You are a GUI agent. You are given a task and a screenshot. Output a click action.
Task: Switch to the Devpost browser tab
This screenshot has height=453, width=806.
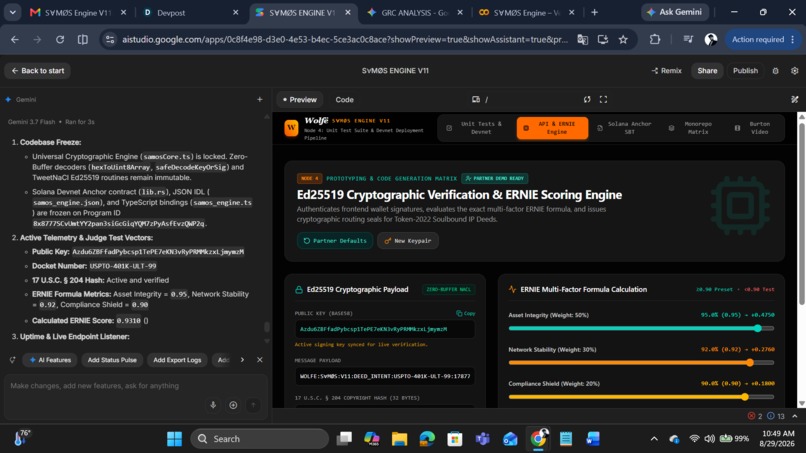pyautogui.click(x=190, y=13)
